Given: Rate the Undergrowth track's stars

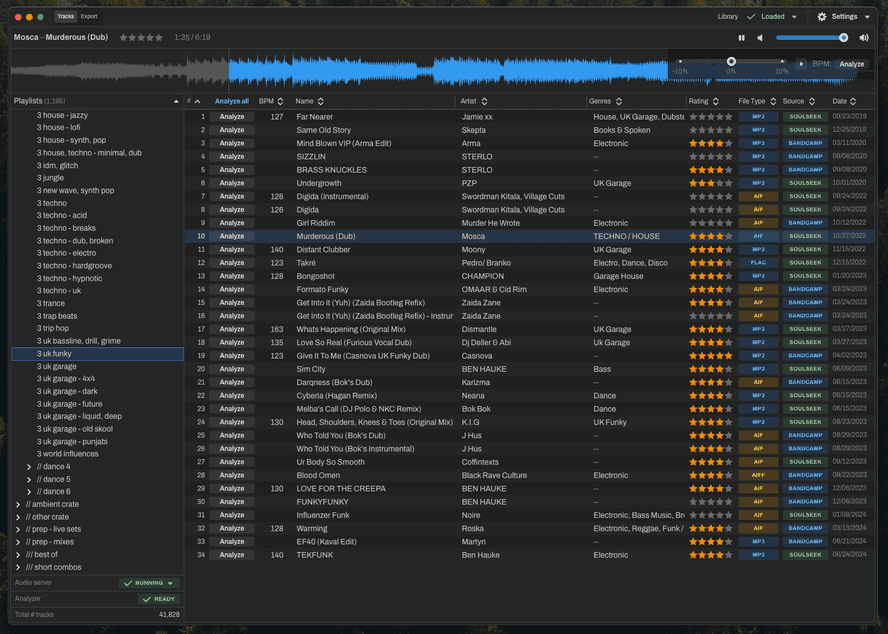Looking at the screenshot, I should click(711, 184).
